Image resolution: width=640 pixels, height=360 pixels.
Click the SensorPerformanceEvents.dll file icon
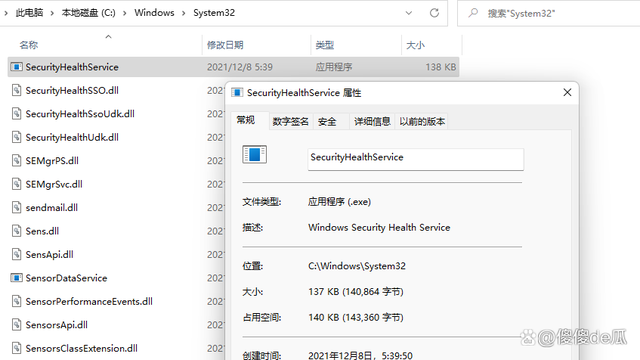(x=16, y=301)
